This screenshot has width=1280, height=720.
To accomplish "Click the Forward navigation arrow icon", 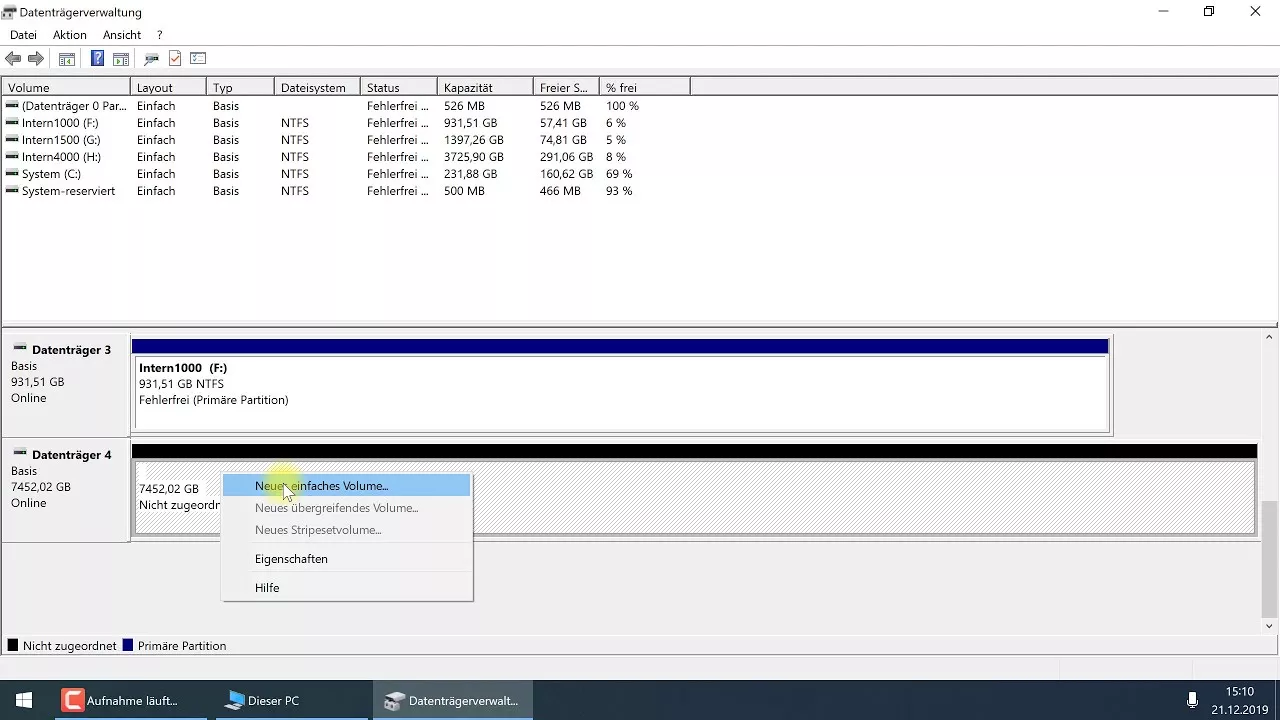I will coord(37,58).
